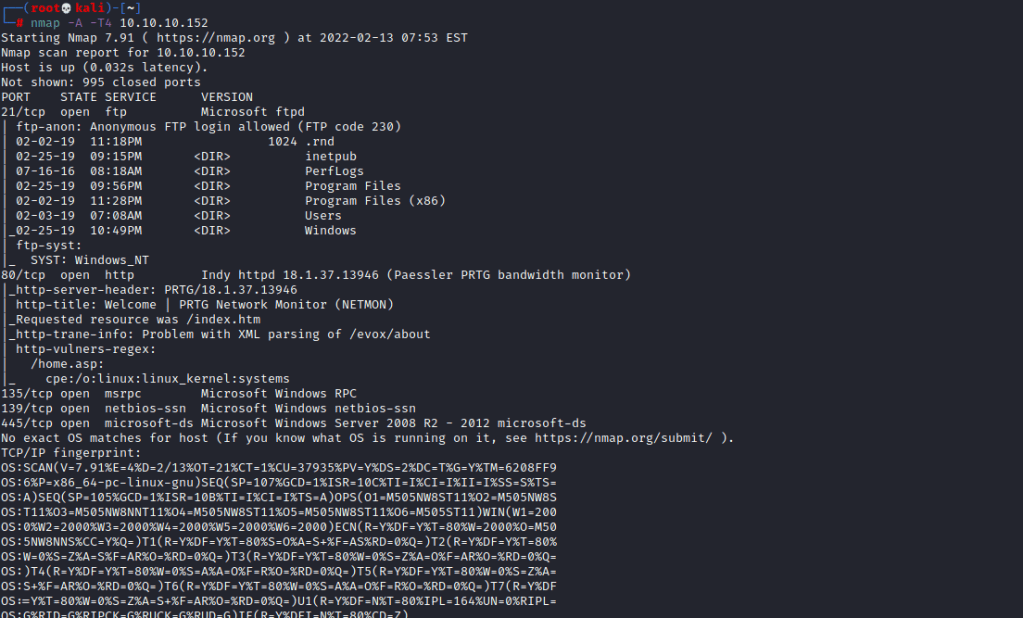Click the VERSION column header

coord(226,97)
